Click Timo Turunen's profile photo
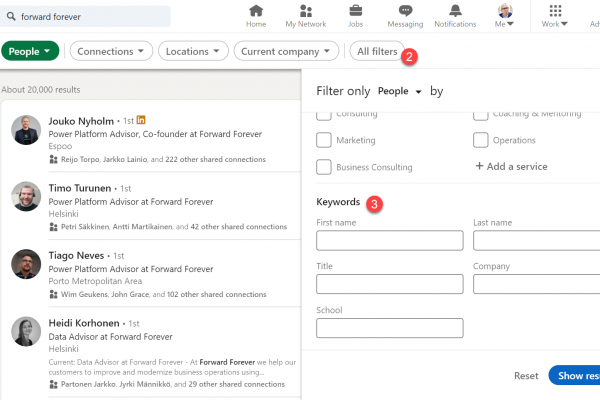 tap(26, 196)
